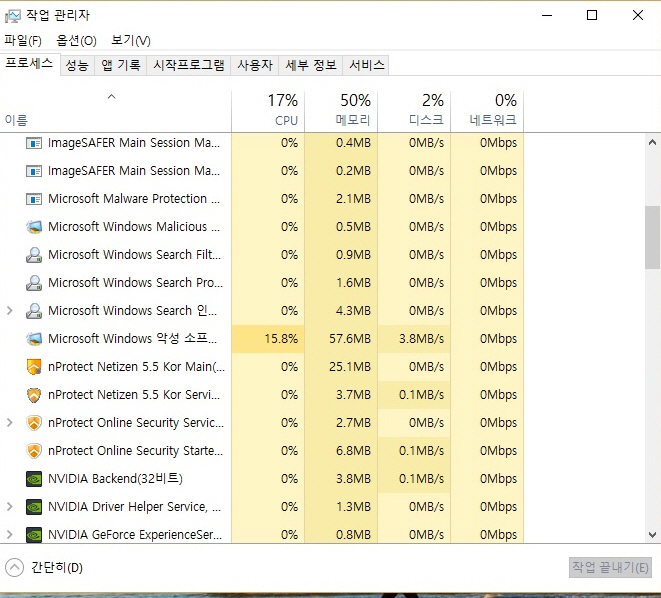Click the Microsoft Malware Protection process icon
661x598 pixels.
[34, 199]
